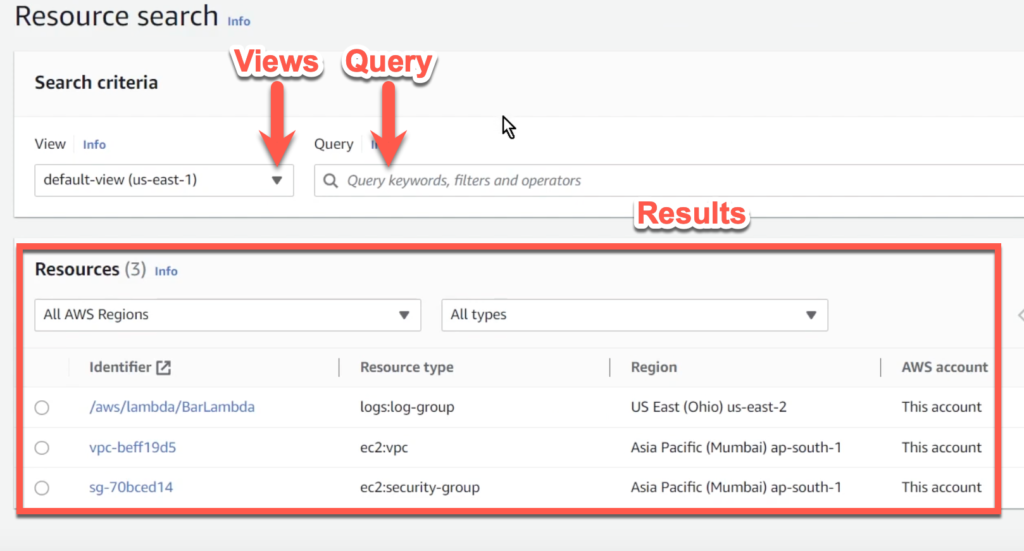The image size is (1024, 551).
Task: Click the magnifier icon in the Query box
Action: tap(330, 181)
